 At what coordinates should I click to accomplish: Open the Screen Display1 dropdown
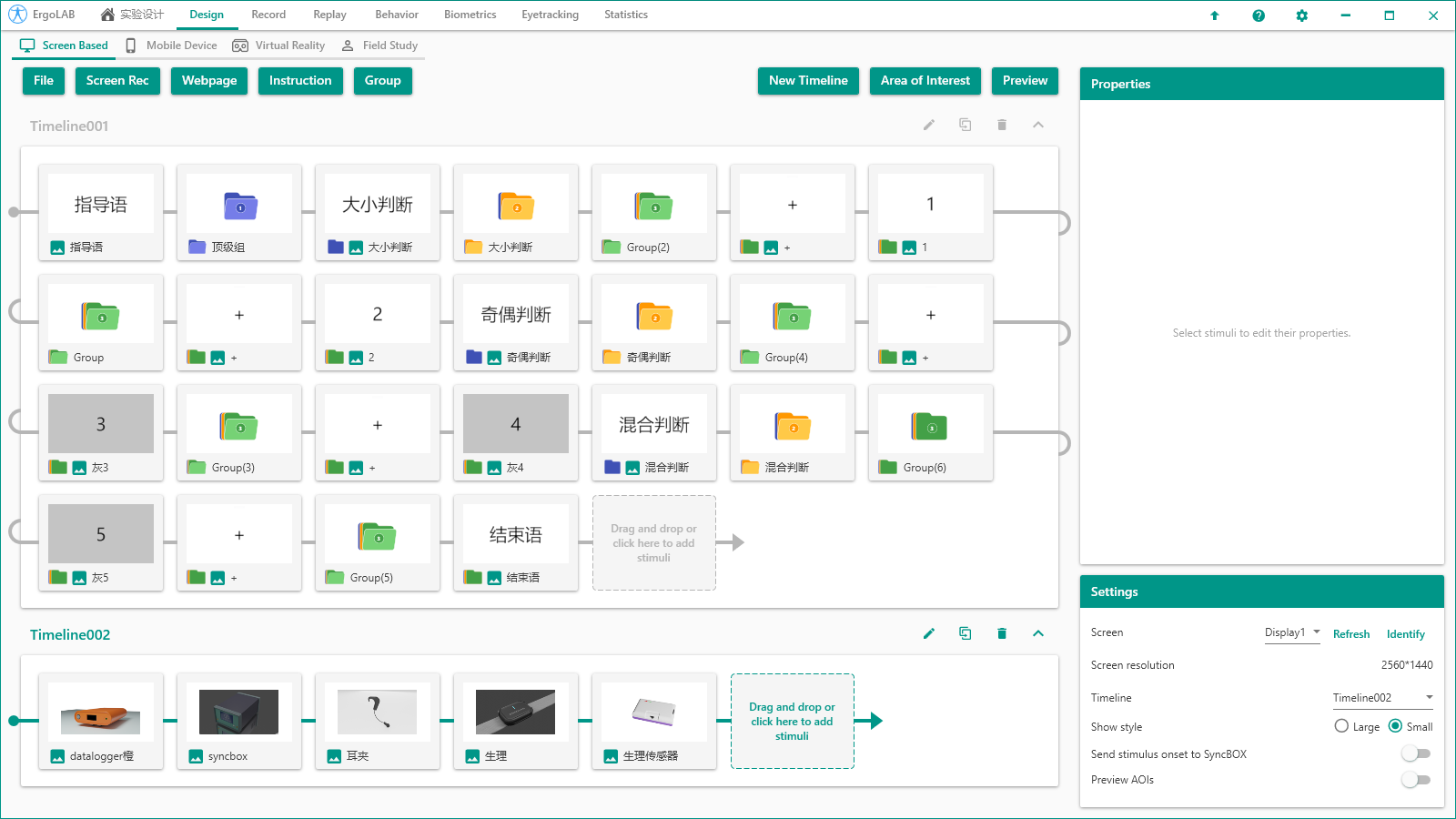coord(1292,632)
